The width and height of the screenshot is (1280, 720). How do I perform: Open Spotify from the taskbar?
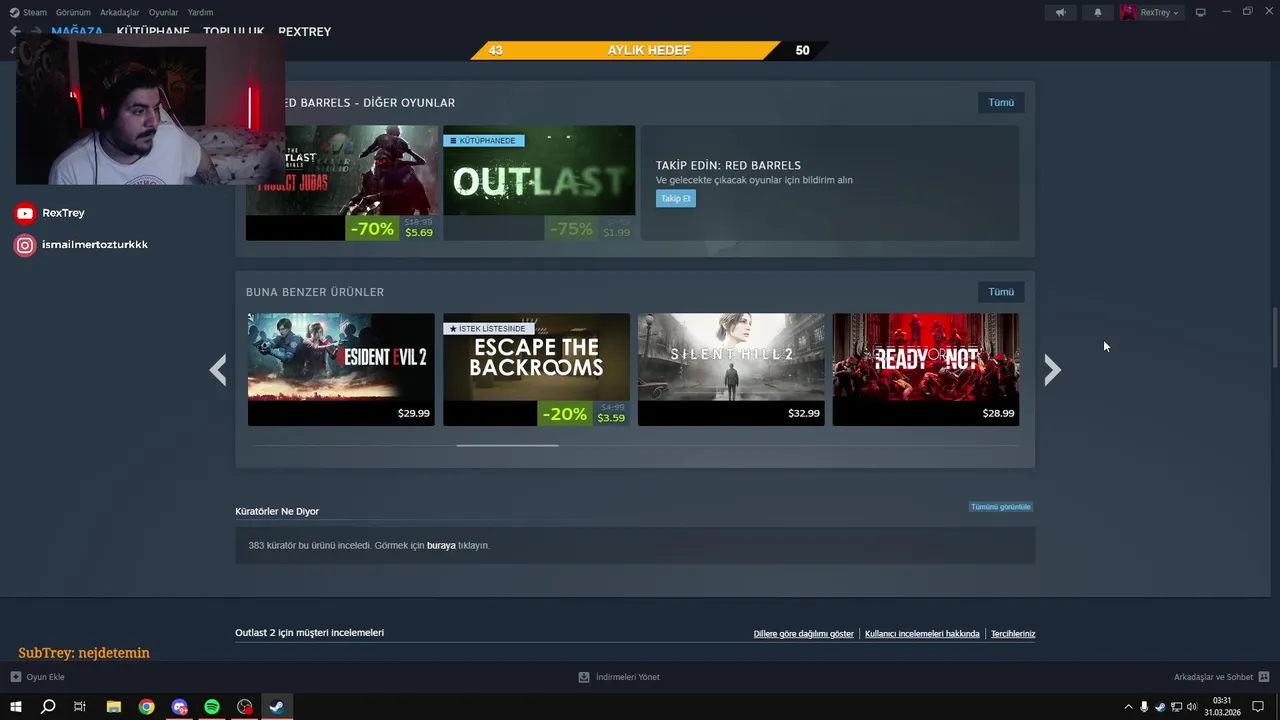pos(212,707)
